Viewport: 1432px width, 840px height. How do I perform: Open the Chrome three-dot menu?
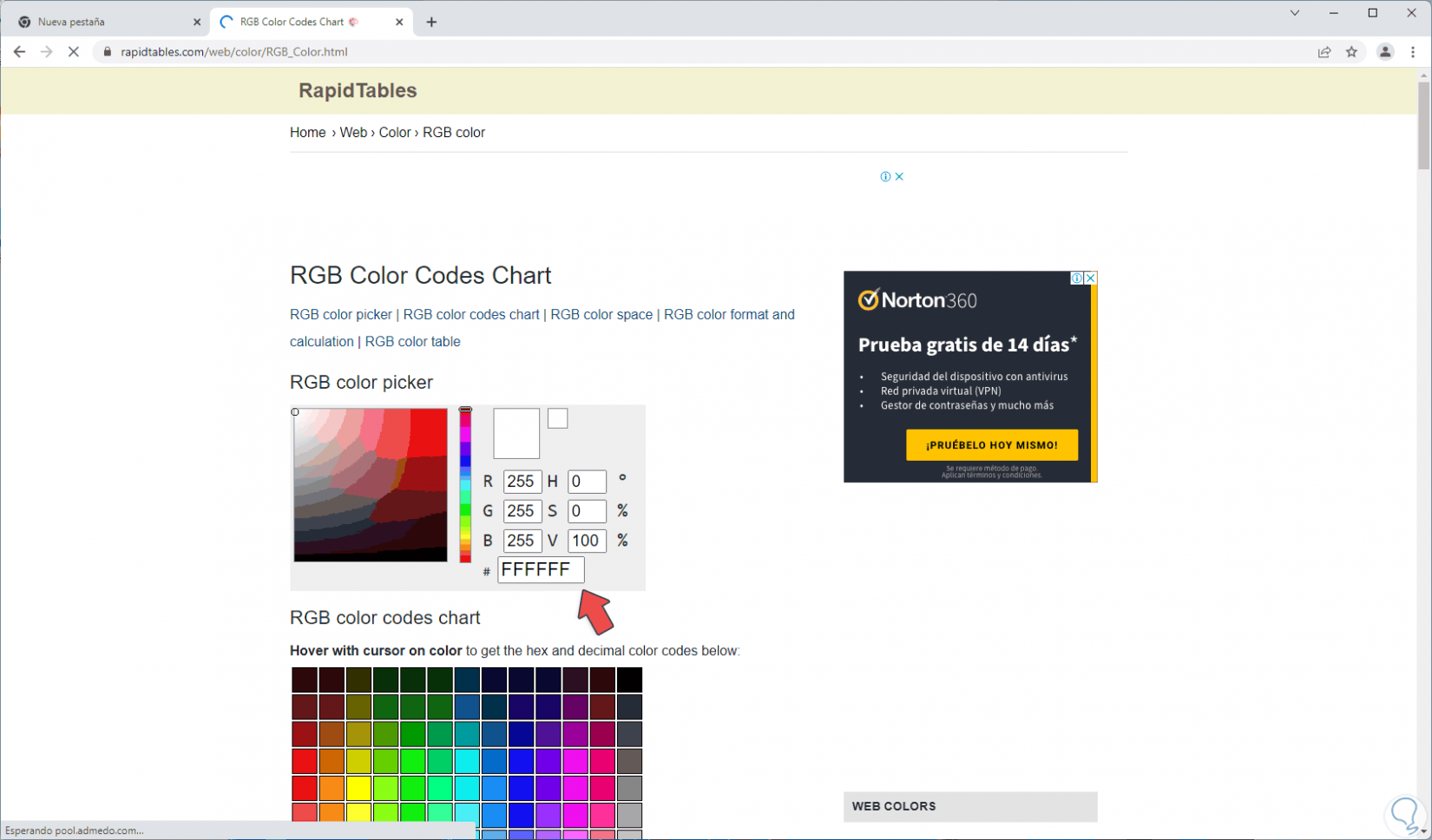1413,52
